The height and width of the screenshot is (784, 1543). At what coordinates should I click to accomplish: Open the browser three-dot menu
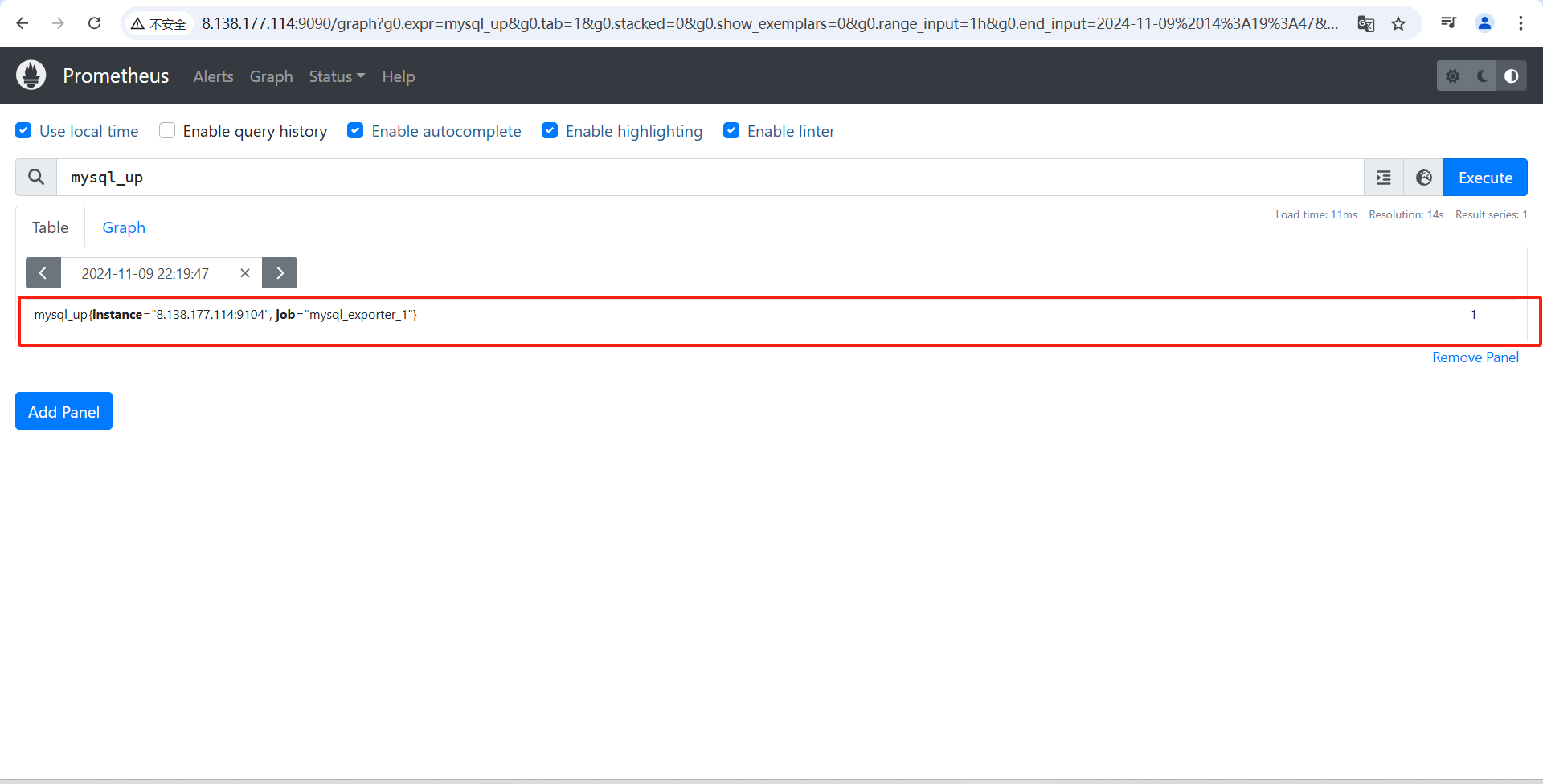coord(1520,23)
